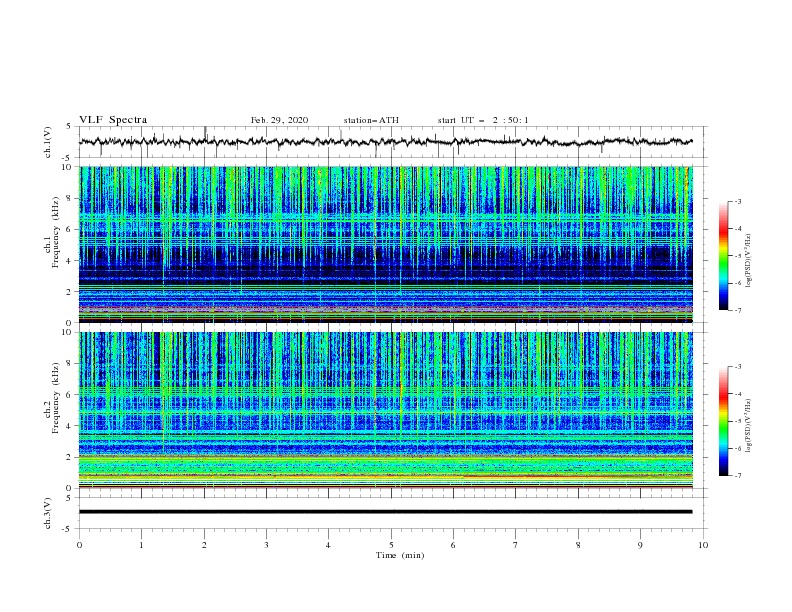Click the "-3" tick on upper colorbar
The width and height of the screenshot is (792, 612).
click(738, 201)
